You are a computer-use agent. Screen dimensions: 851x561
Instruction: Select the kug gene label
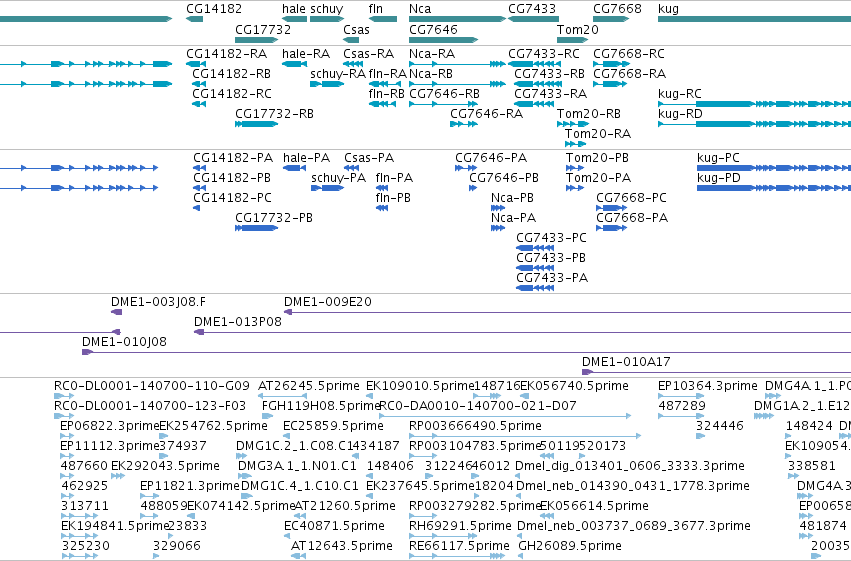(668, 9)
